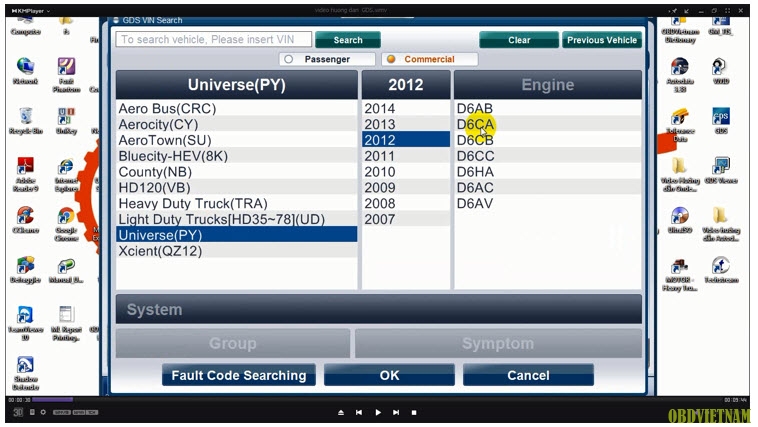The image size is (758, 427).
Task: Select County(NB) in model list
Action: 236,172
